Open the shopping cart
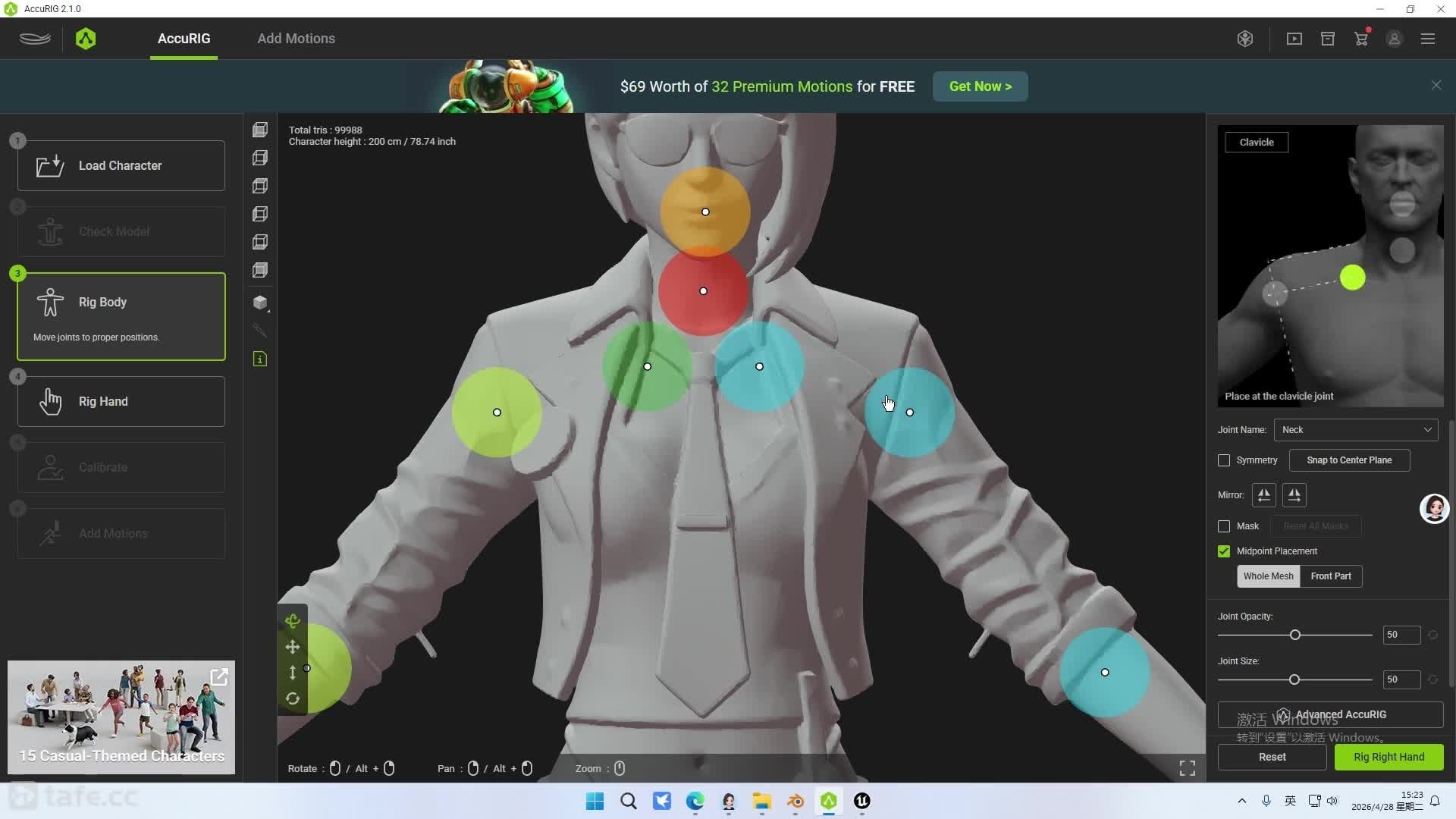Viewport: 1456px width, 819px height. pyautogui.click(x=1361, y=39)
